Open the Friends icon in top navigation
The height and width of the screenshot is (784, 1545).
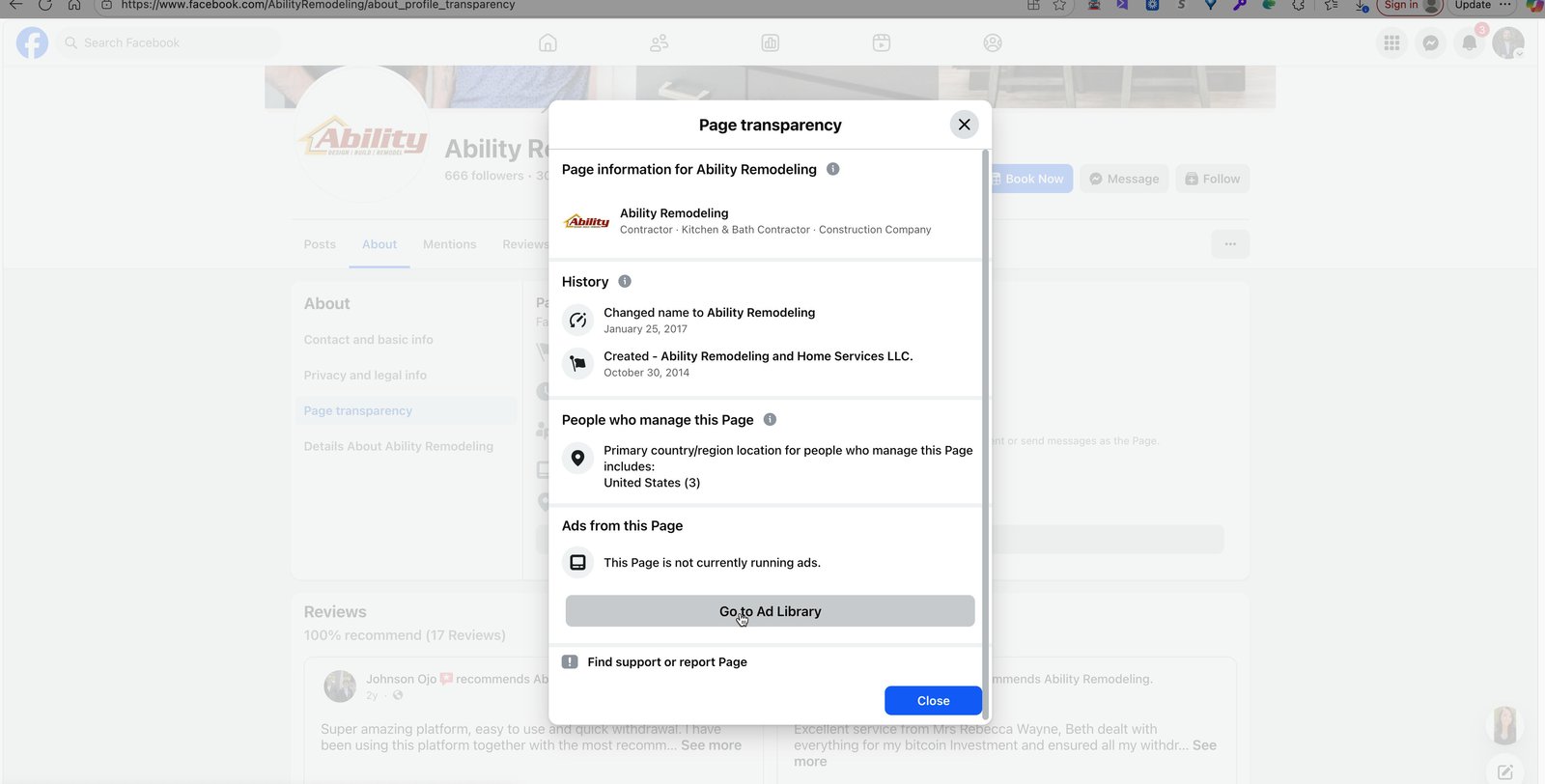(x=660, y=42)
